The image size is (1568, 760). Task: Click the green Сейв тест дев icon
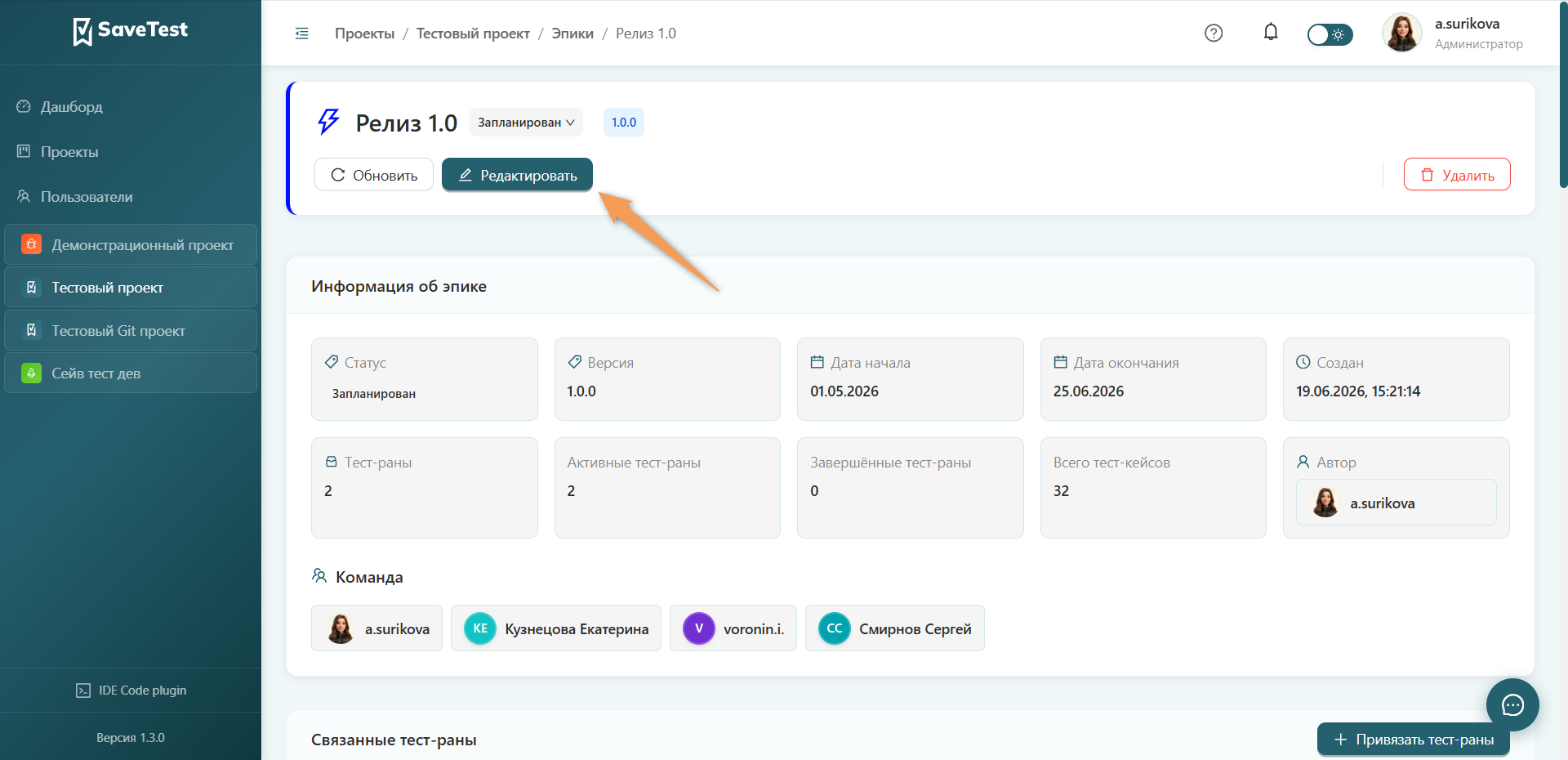31,373
